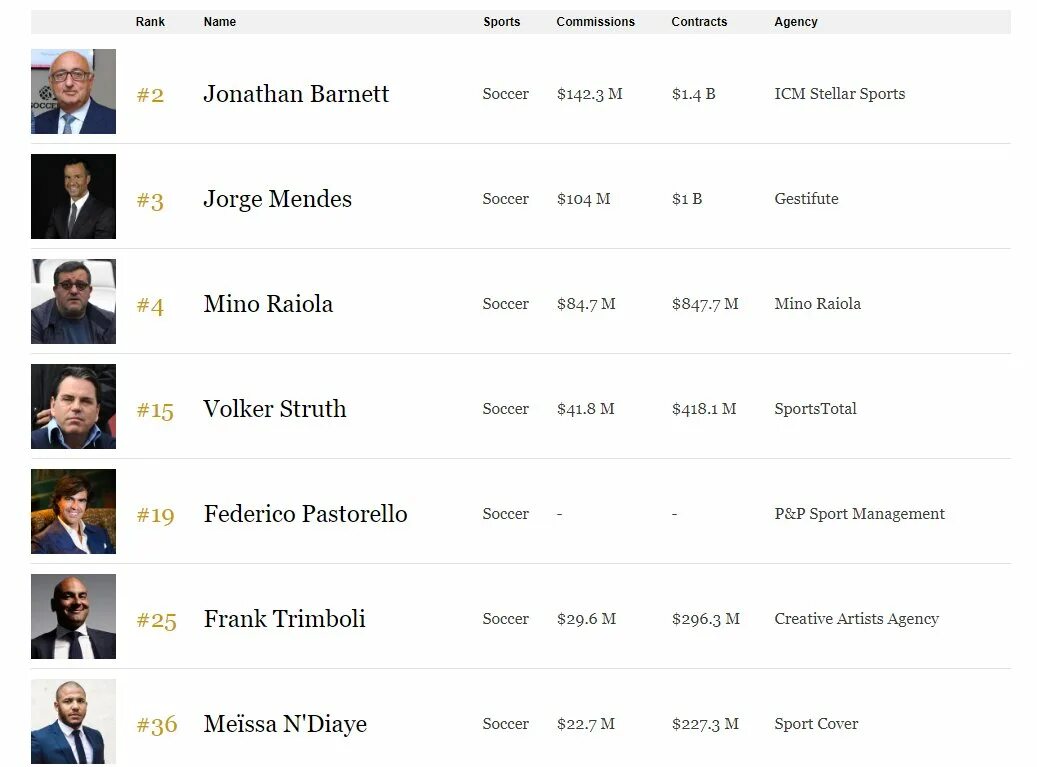Open the Jonathan Barnett name link
The width and height of the screenshot is (1037, 767).
coord(296,94)
